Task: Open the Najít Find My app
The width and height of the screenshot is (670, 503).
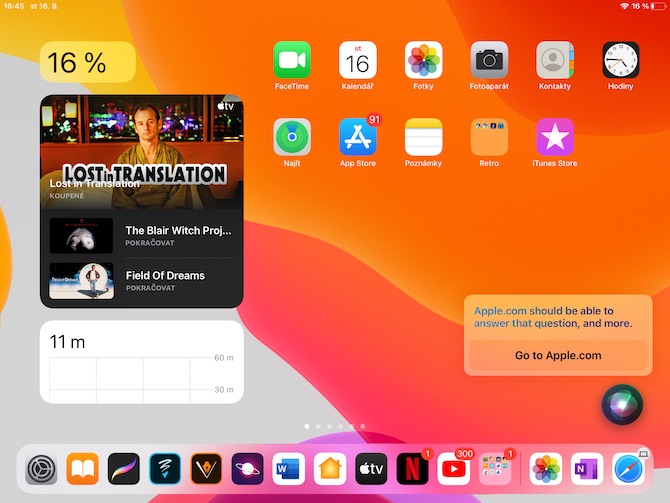Action: (292, 137)
